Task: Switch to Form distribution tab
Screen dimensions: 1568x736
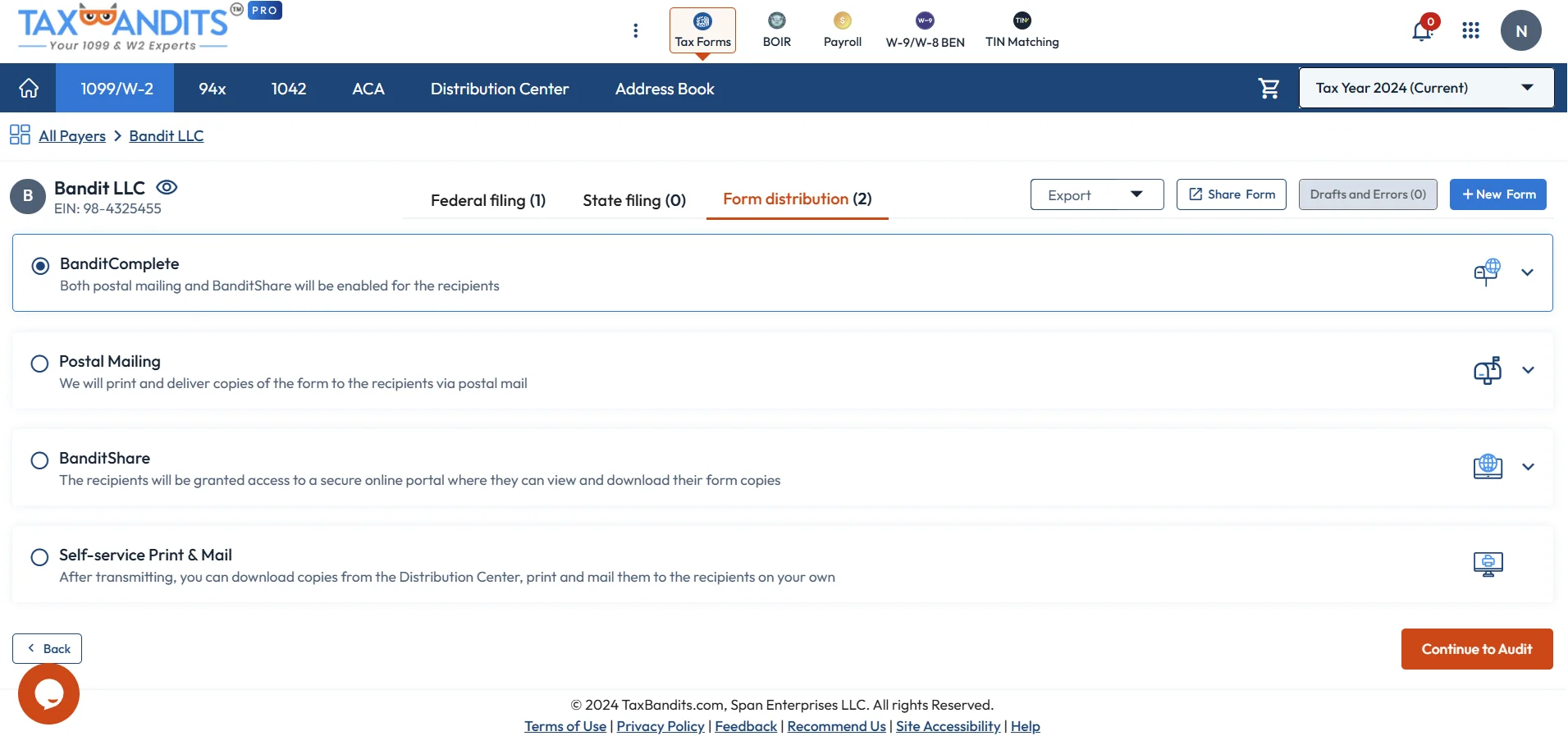Action: (x=798, y=199)
